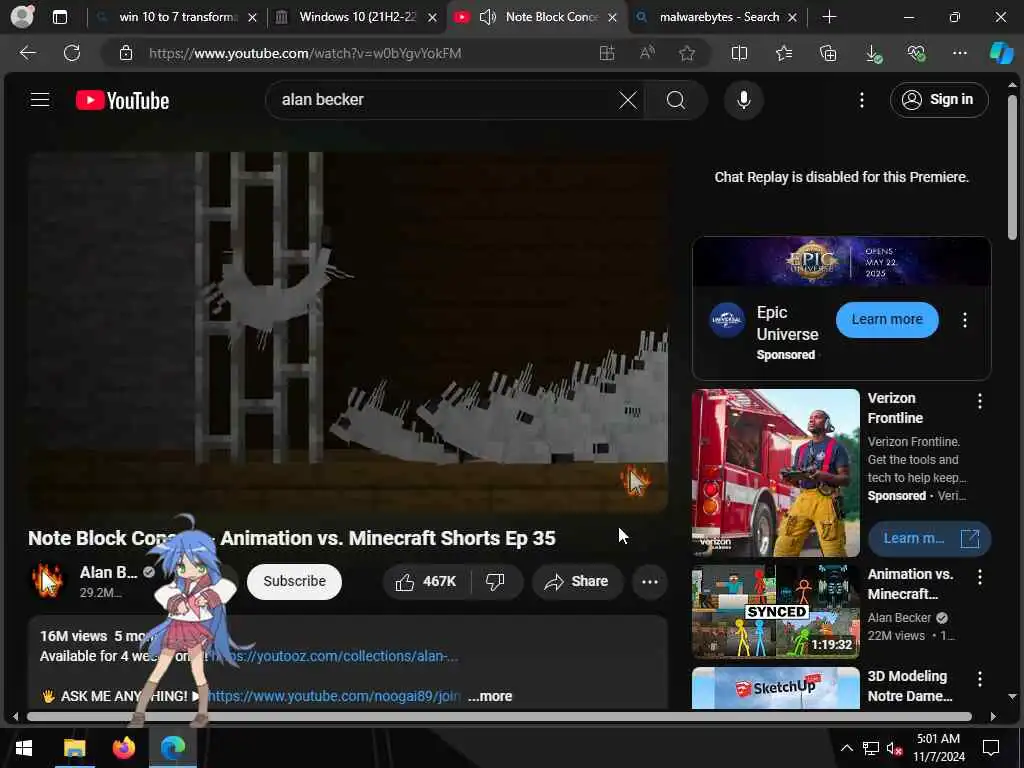Open a new browser tab

point(829,17)
